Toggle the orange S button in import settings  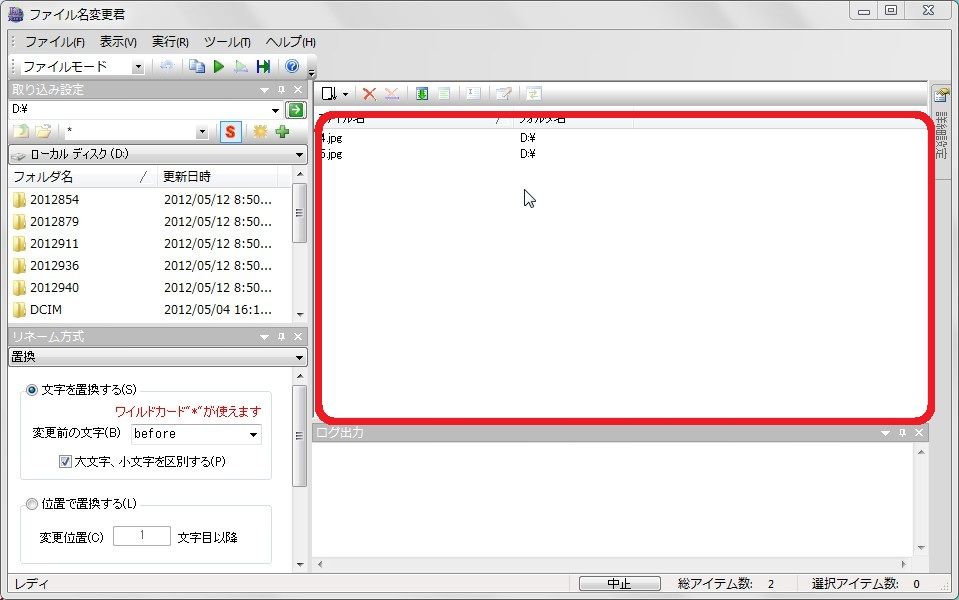click(x=231, y=130)
